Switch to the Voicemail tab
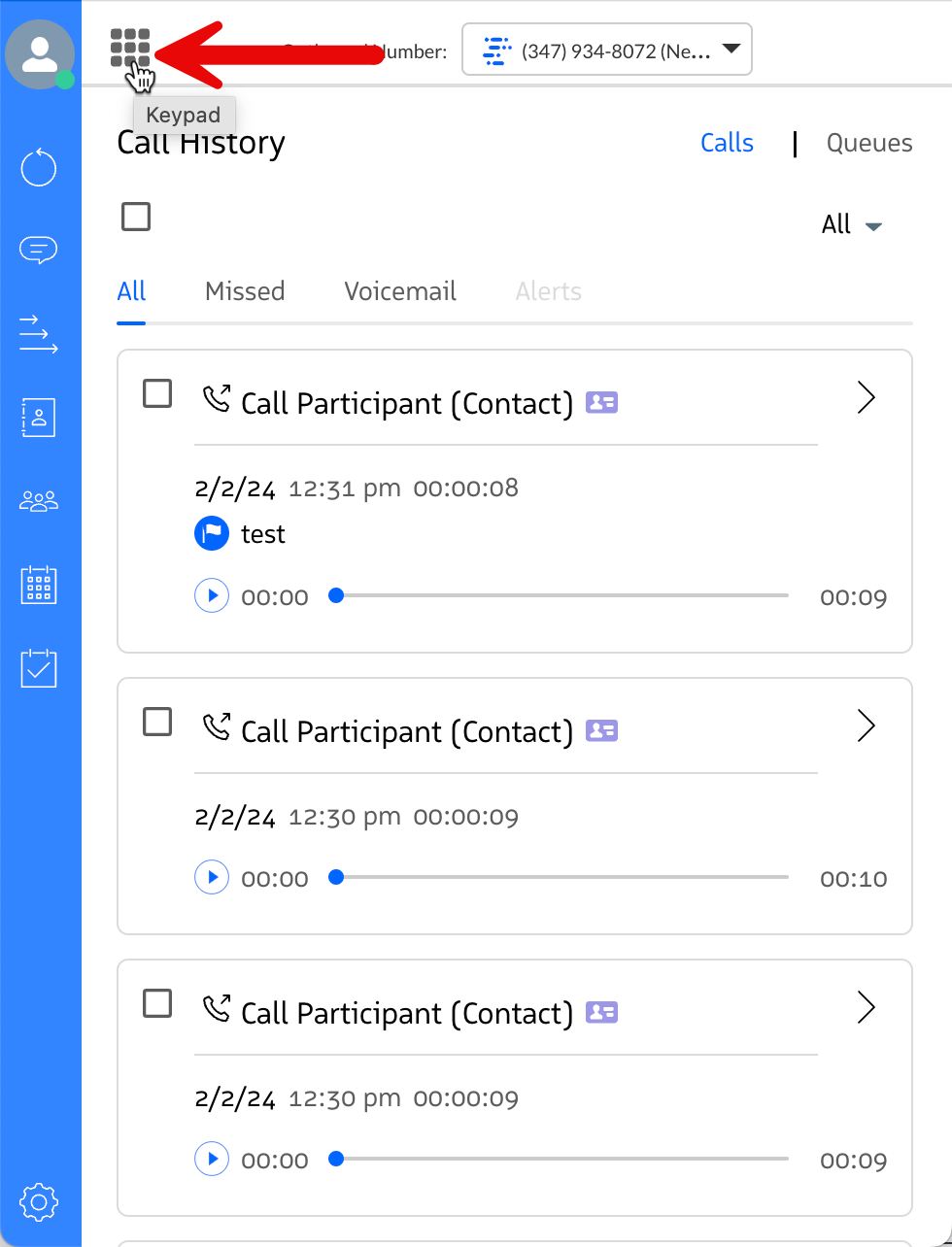Screen dimensions: 952x1247 click(x=400, y=291)
